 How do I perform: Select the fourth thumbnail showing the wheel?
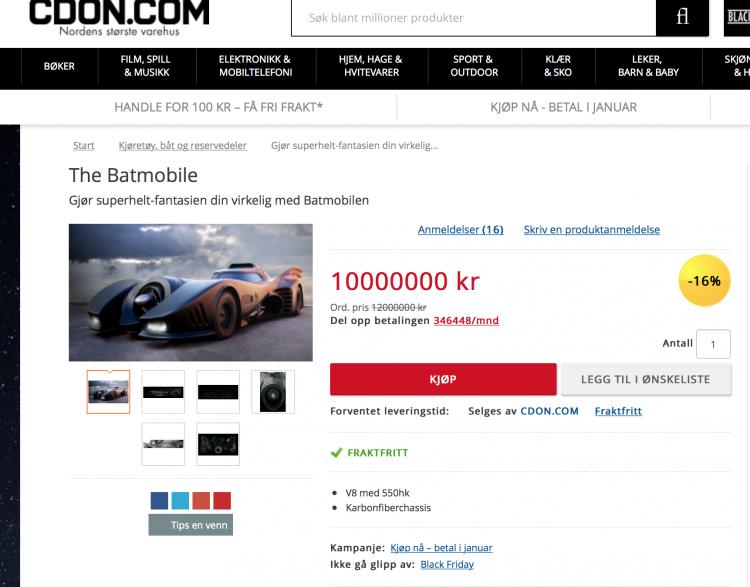point(273,392)
